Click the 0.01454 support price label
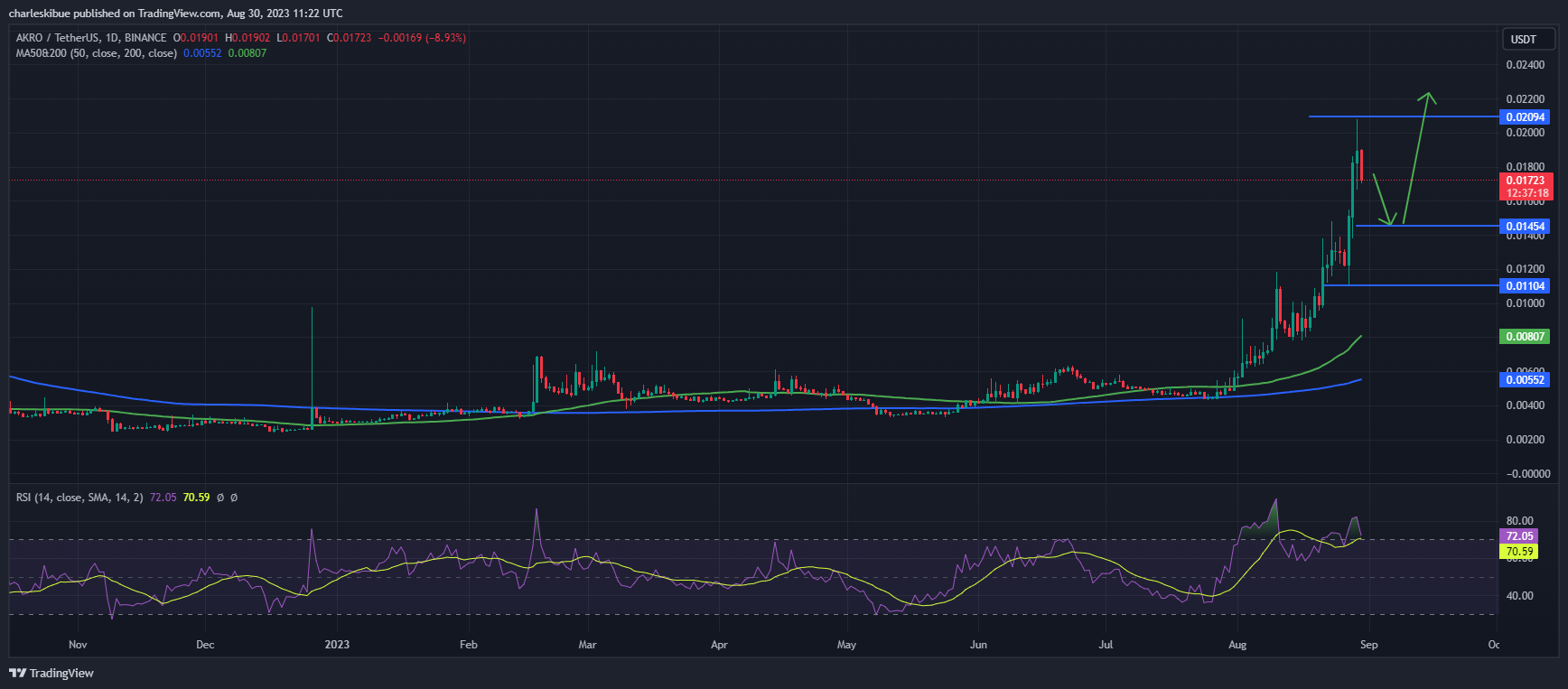This screenshot has height=689, width=1568. point(1525,227)
